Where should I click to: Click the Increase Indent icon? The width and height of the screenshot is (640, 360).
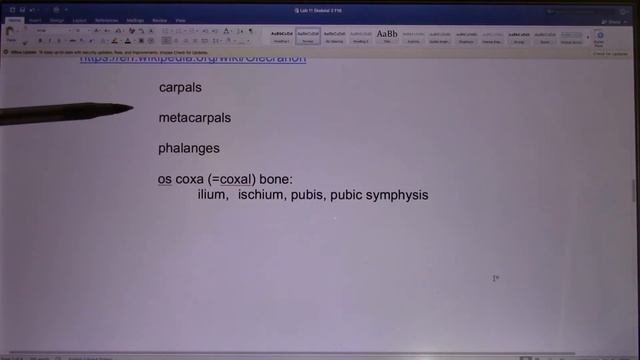pos(215,31)
